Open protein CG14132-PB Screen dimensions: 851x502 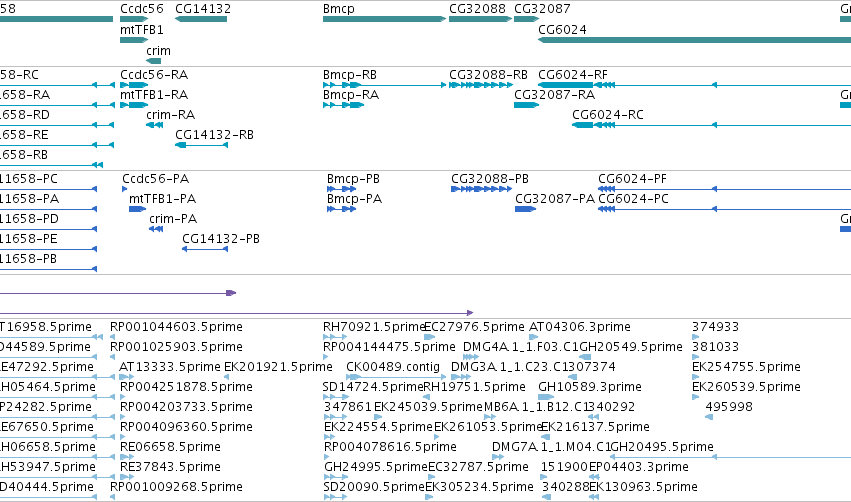221,239
